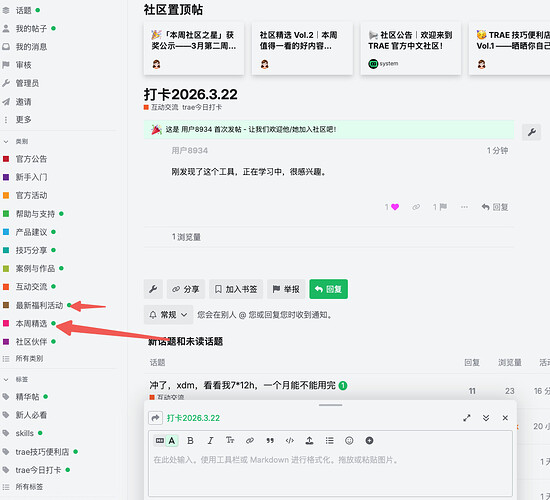Collapse the 类别 section header

tap(16, 141)
